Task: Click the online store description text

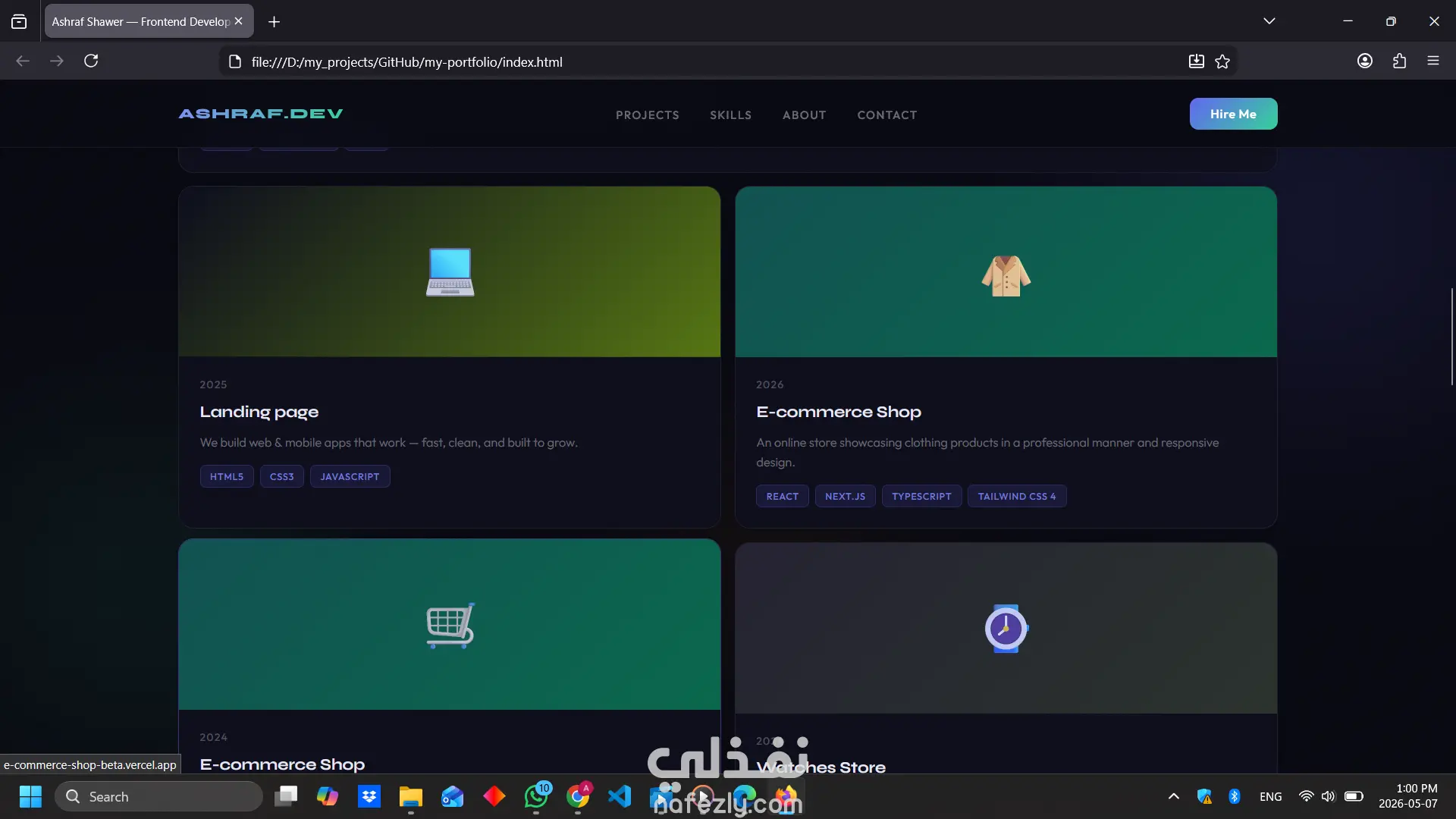Action: tap(987, 452)
